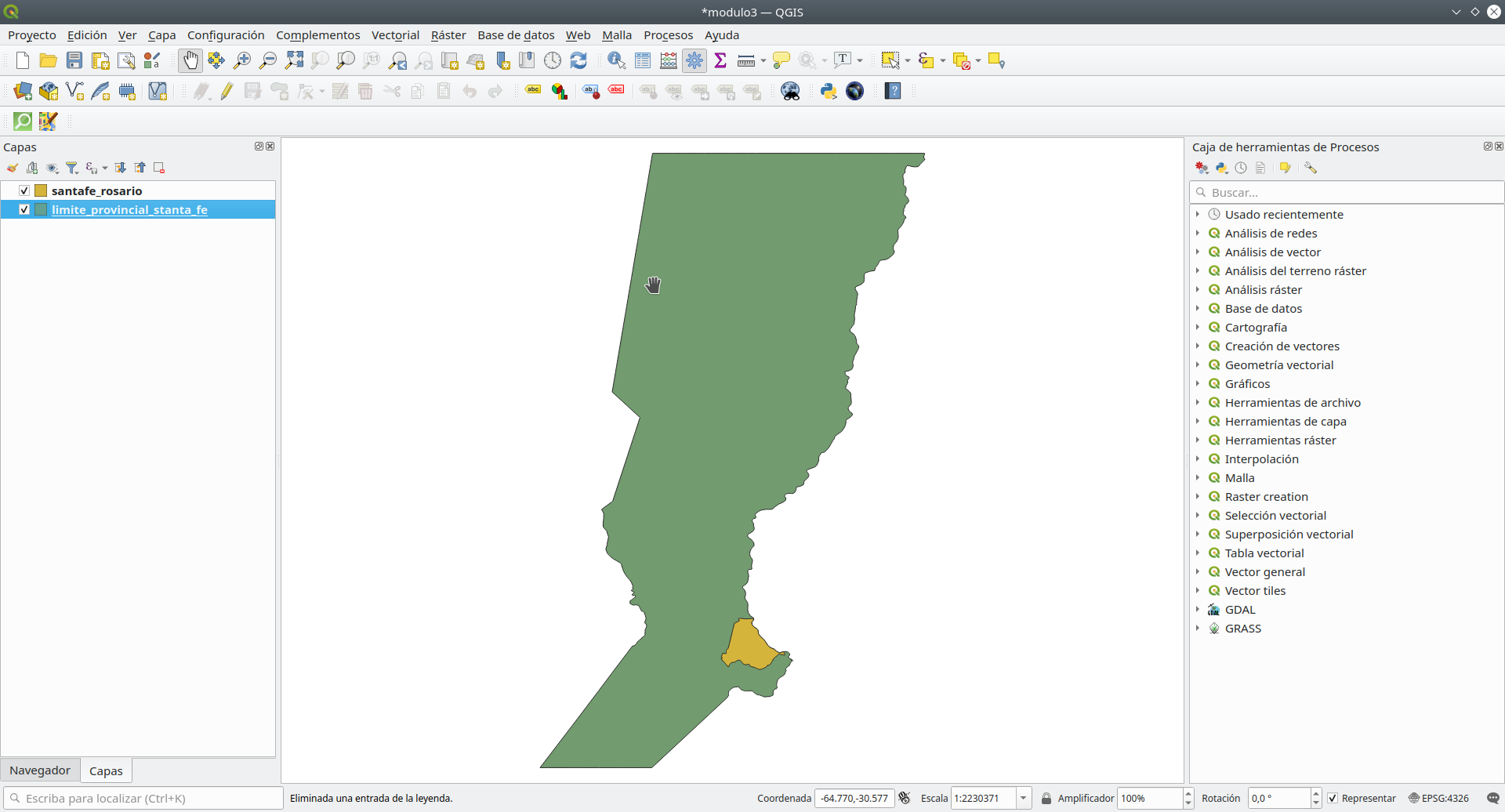
Task: Click the filter legend icon in Capas
Action: point(72,168)
